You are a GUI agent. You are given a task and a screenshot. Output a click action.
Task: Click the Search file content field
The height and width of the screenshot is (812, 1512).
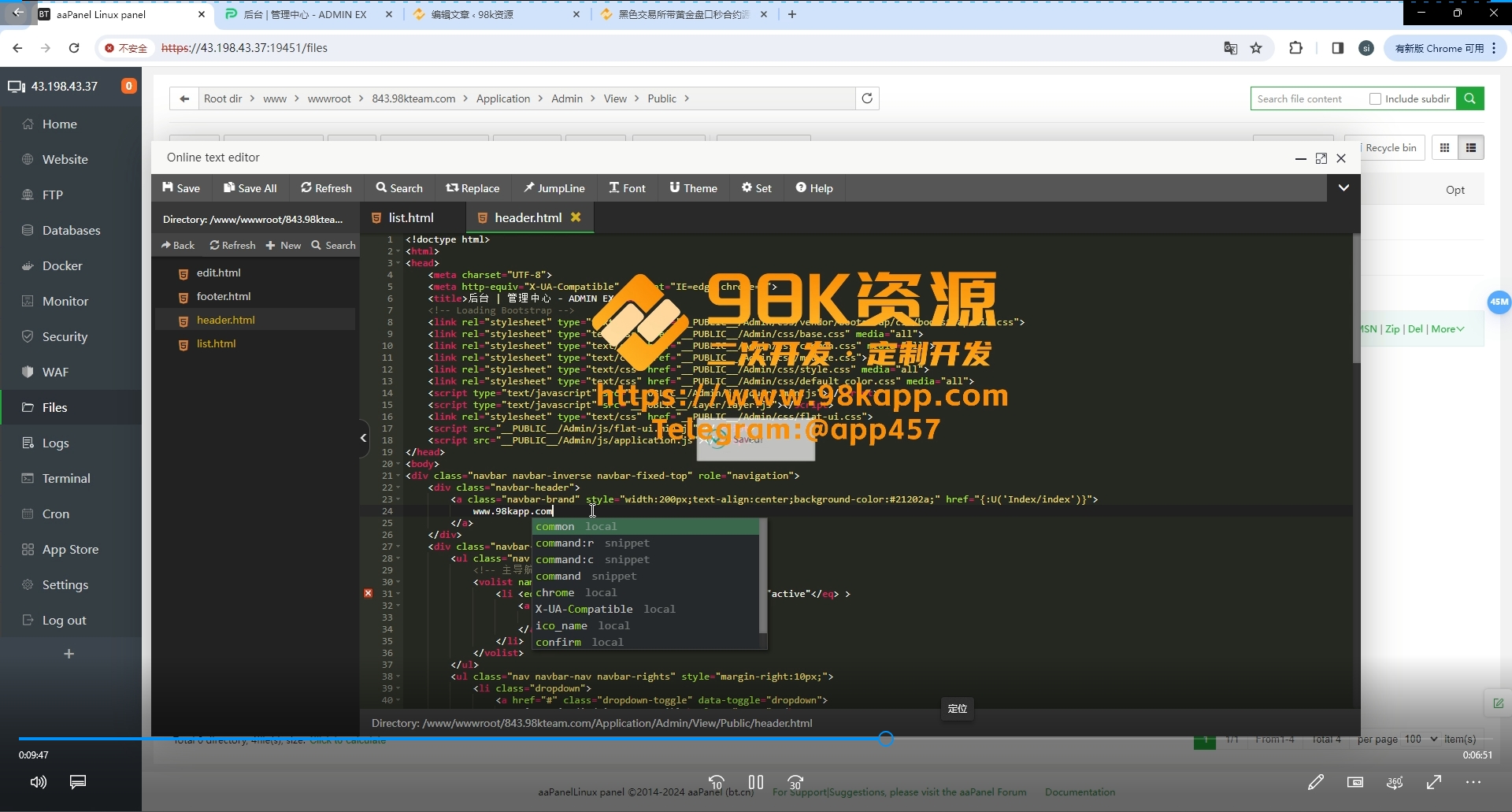click(1307, 98)
